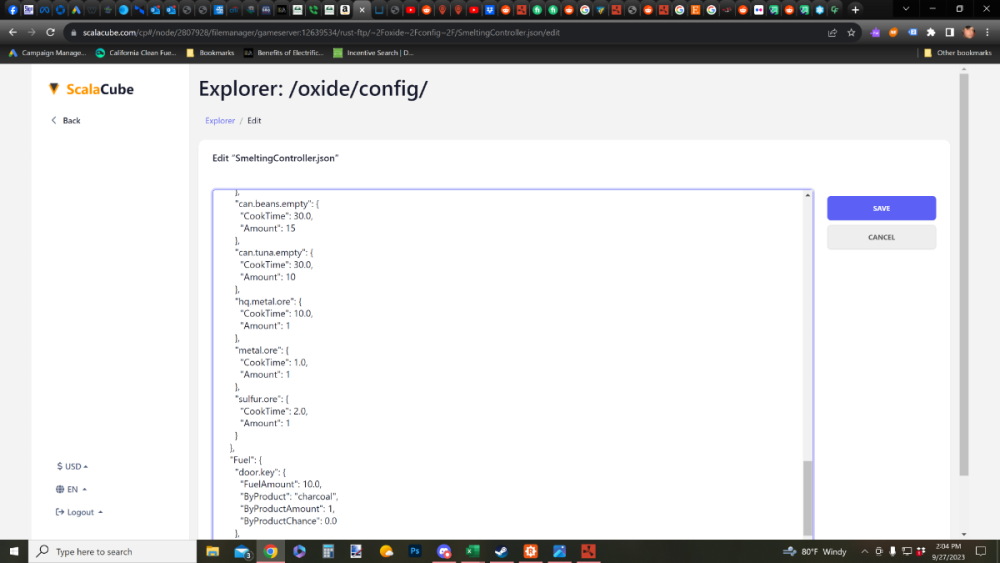Click the ScalaCube logo
Image resolution: width=1000 pixels, height=563 pixels.
91,89
